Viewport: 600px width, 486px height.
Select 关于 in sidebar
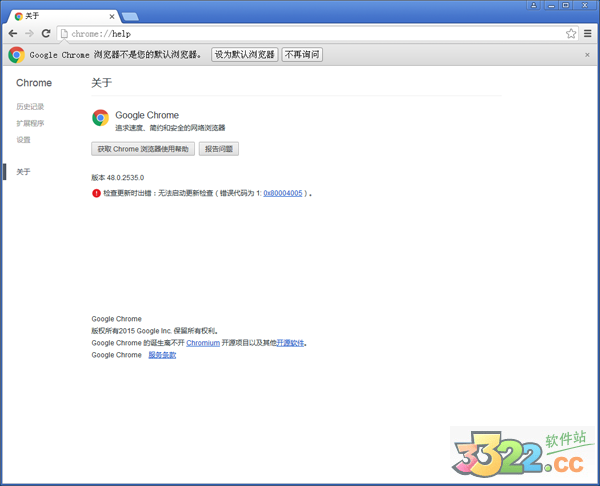tap(23, 172)
